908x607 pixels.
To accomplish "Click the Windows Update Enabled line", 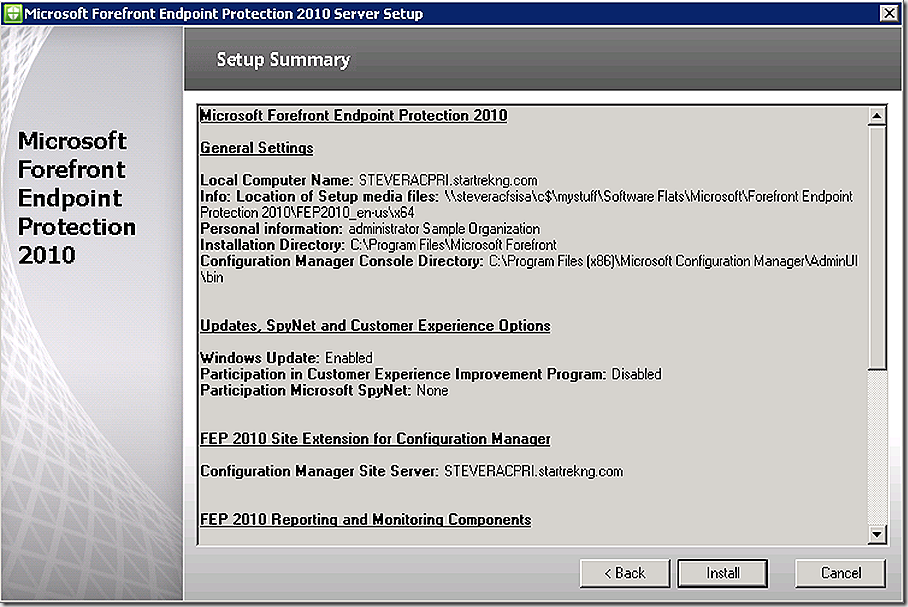I will pyautogui.click(x=286, y=358).
